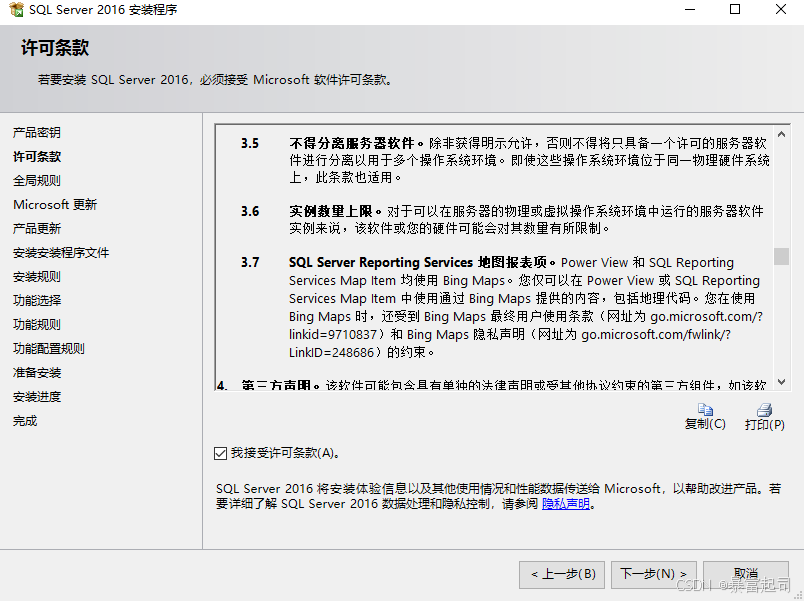
Task: Click the license text scrollbar up arrow
Action: coord(782,132)
